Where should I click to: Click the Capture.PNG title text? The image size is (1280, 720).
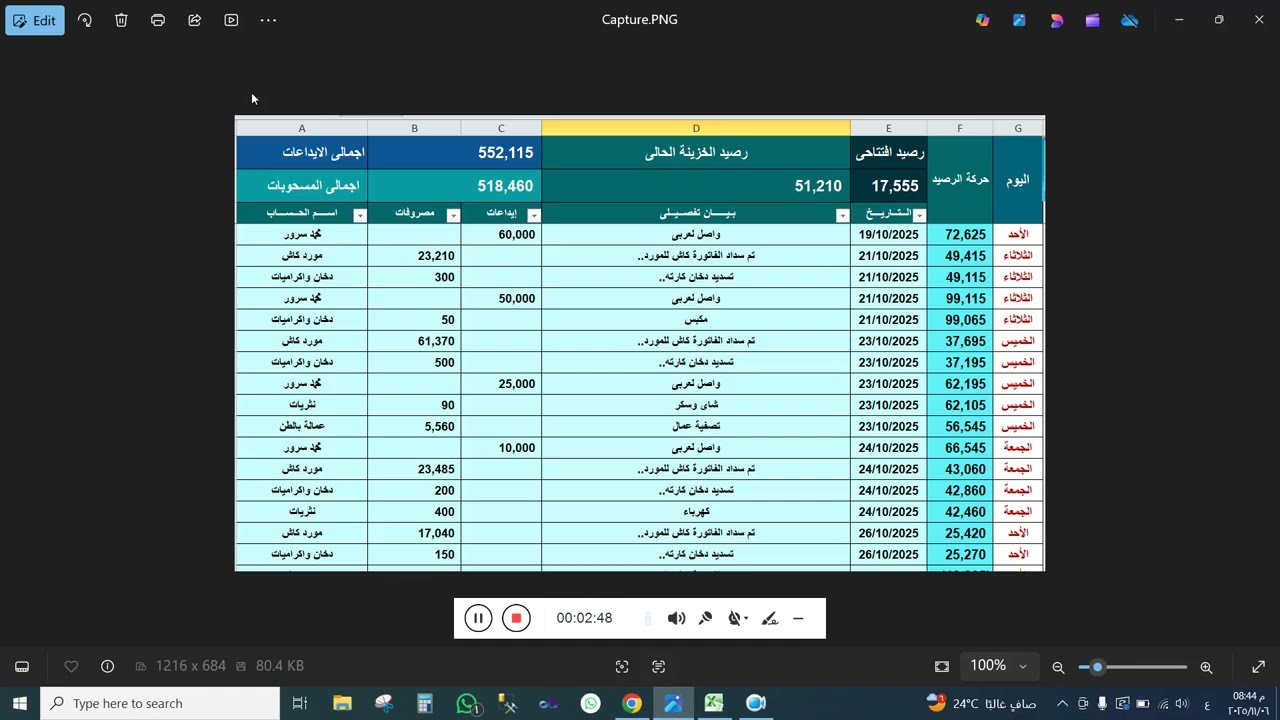(640, 19)
